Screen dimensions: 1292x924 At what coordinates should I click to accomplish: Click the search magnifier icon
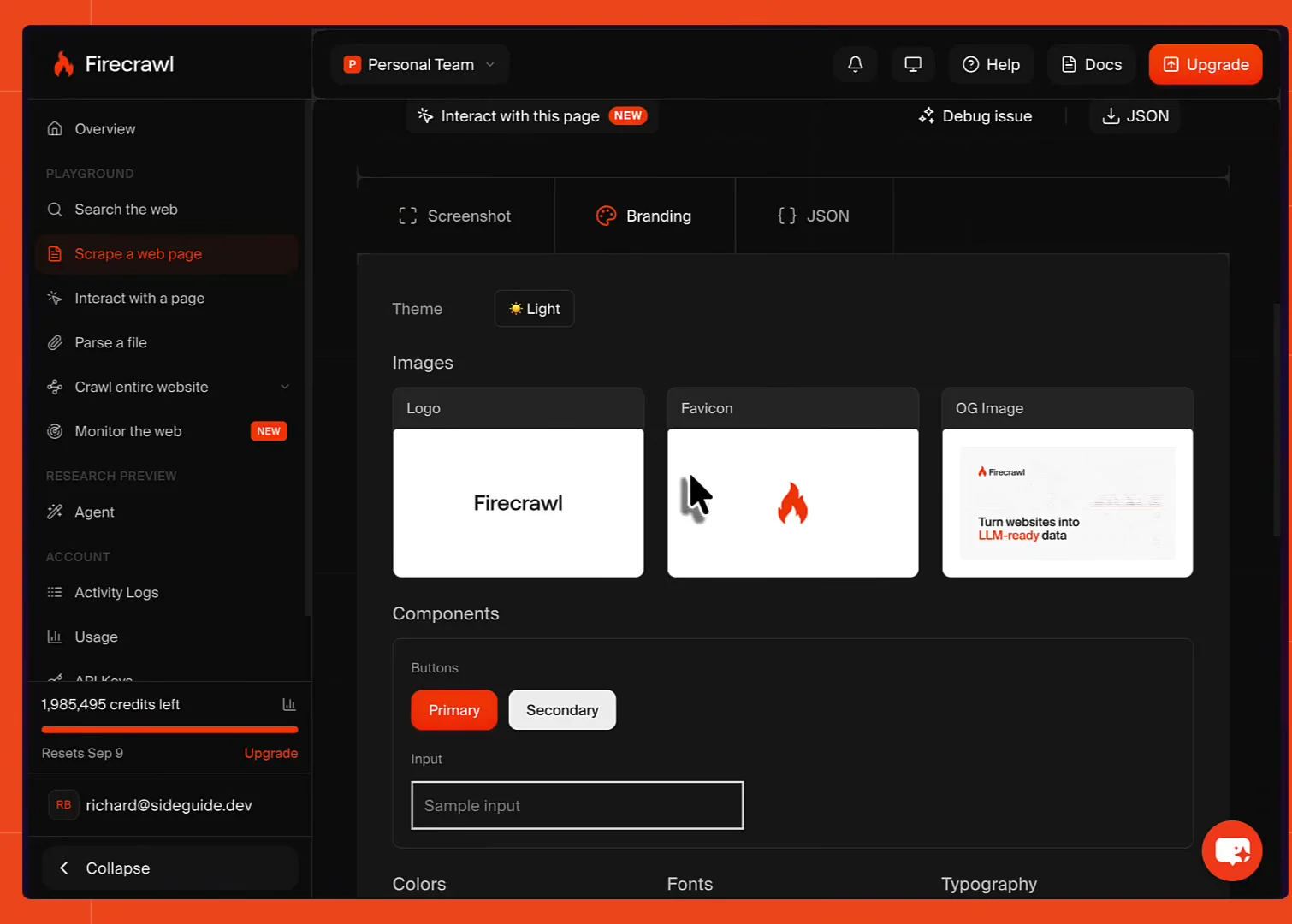(55, 210)
